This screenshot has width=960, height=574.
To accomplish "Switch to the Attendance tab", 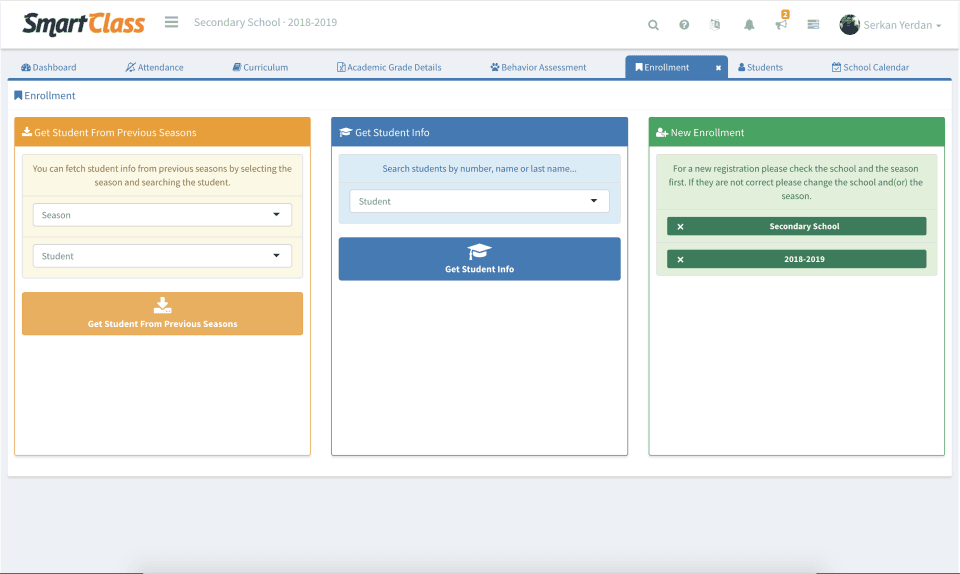I will pos(155,68).
